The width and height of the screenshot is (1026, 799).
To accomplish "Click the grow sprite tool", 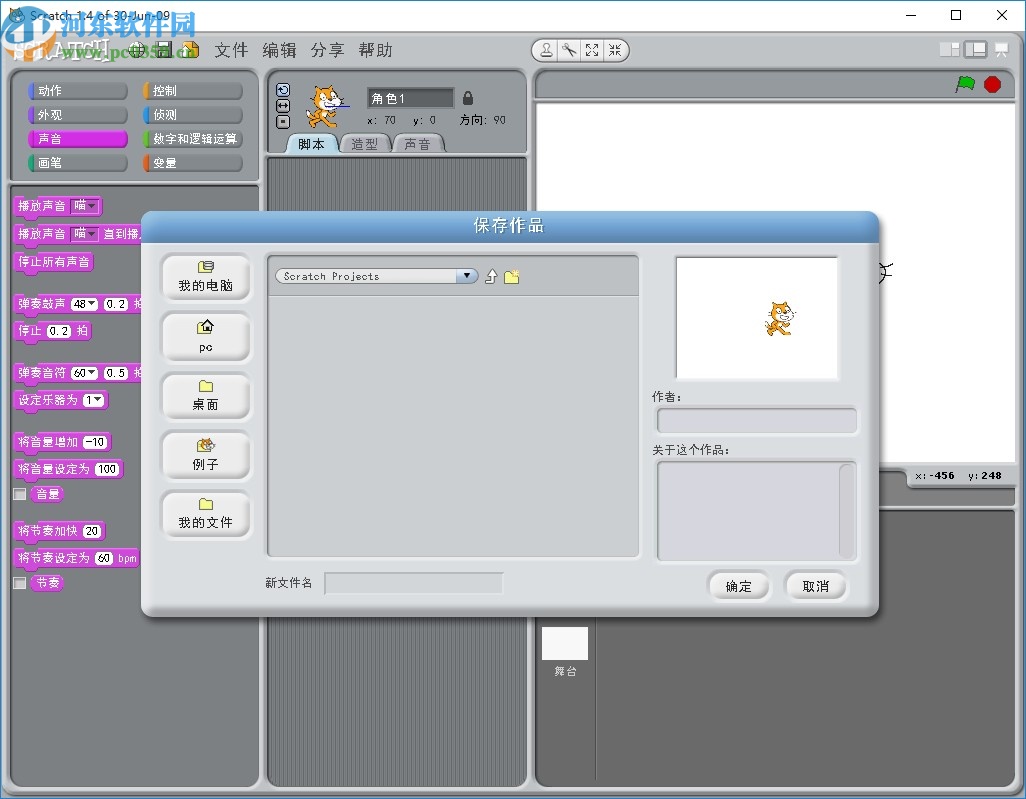I will 591,50.
